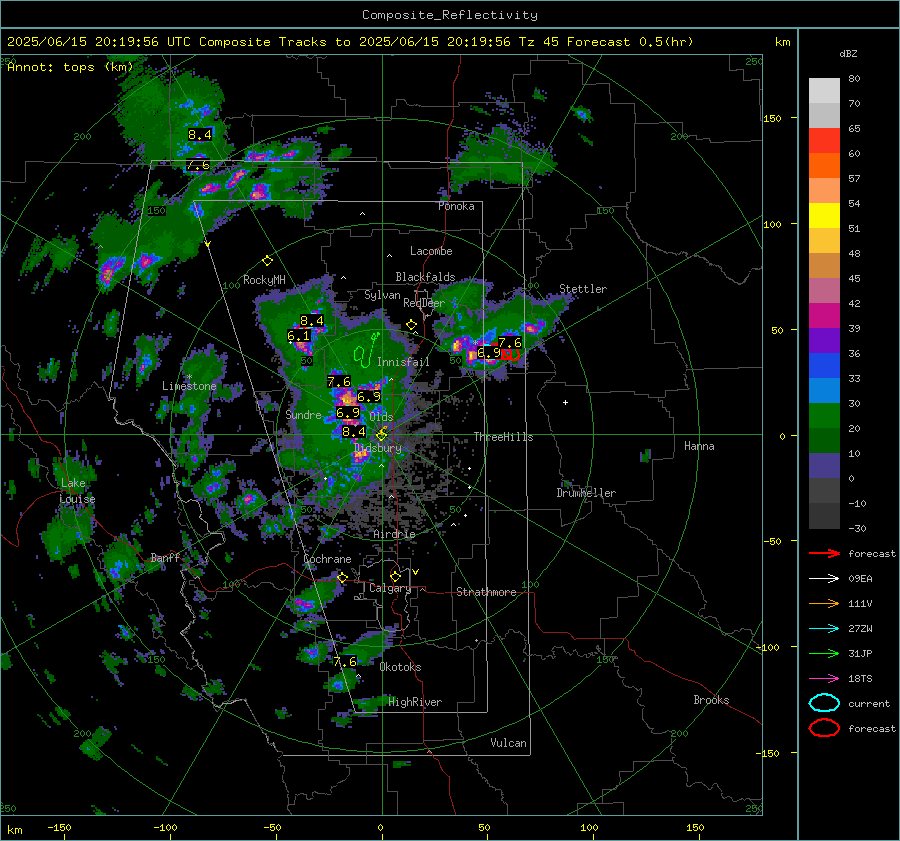Select the magenta color band in dBZ legend

click(x=824, y=316)
